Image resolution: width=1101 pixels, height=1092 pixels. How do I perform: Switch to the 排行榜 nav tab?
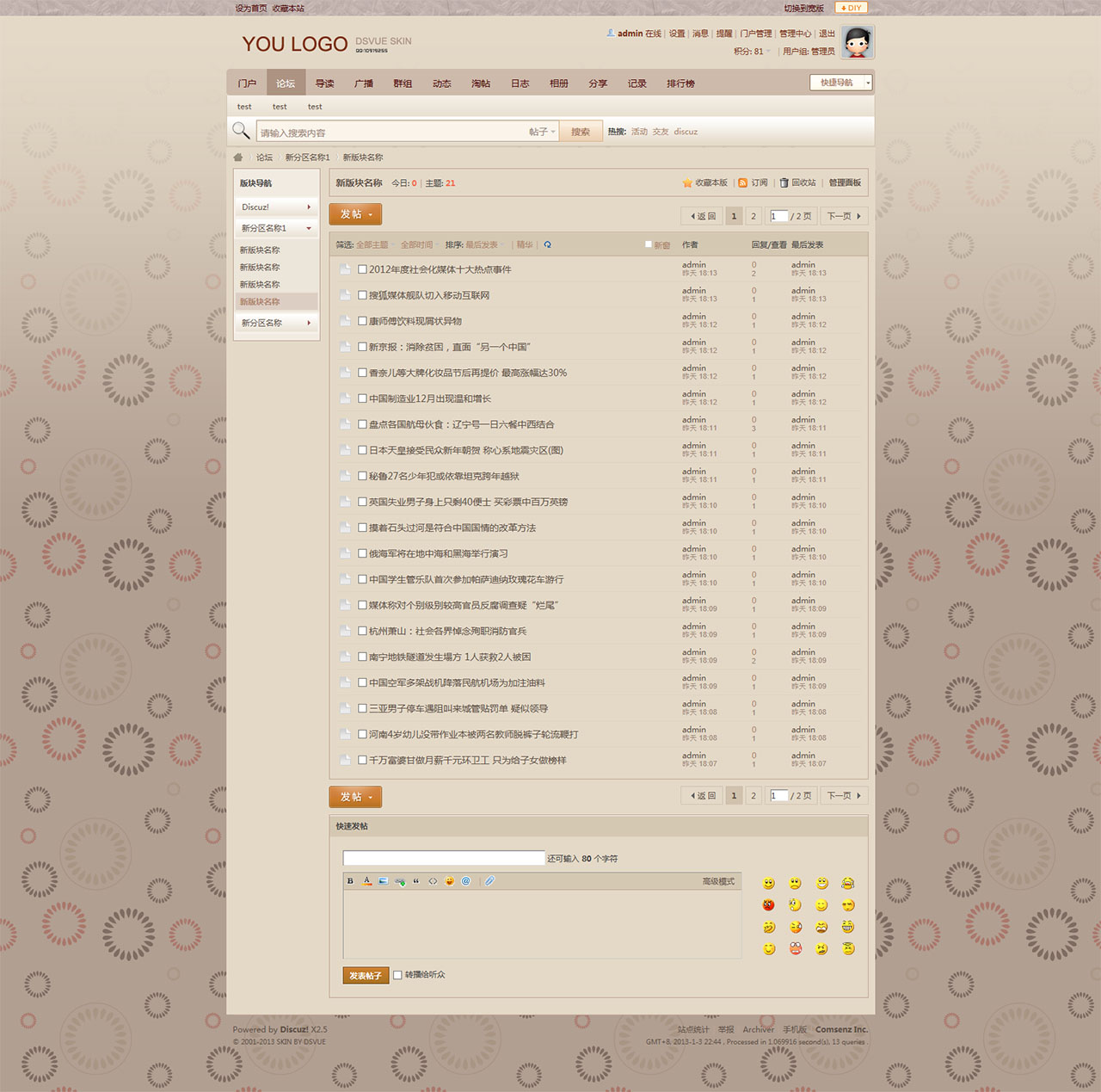pyautogui.click(x=680, y=83)
